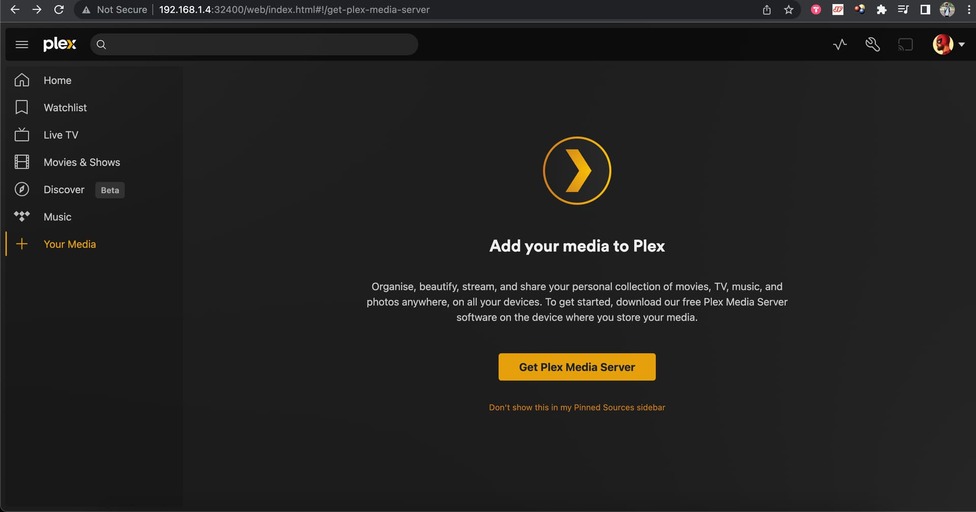Screen dimensions: 976x512
Task: Click the Plex logo
Action: pyautogui.click(x=60, y=44)
